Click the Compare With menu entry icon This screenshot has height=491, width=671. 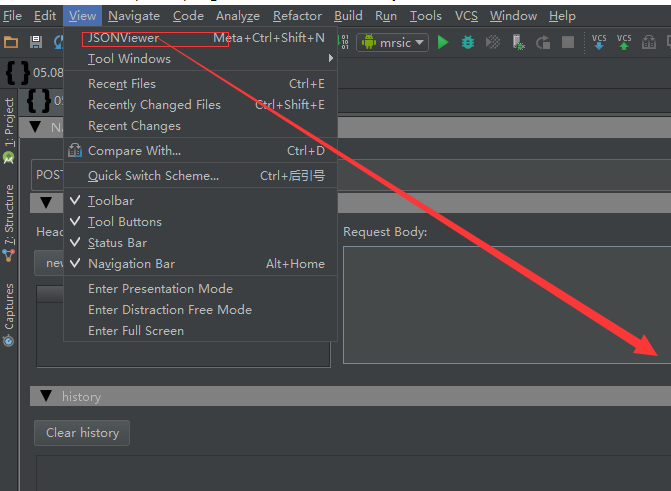click(75, 150)
